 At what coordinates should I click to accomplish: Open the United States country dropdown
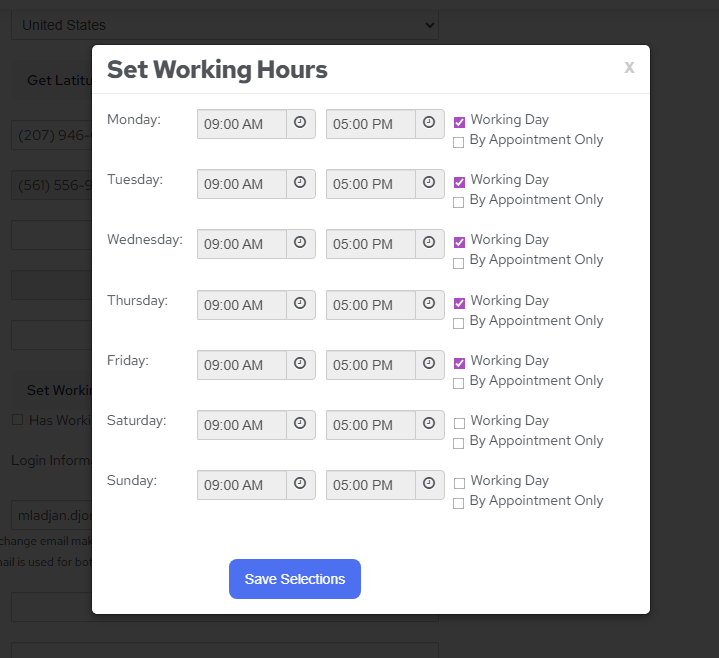coord(225,25)
